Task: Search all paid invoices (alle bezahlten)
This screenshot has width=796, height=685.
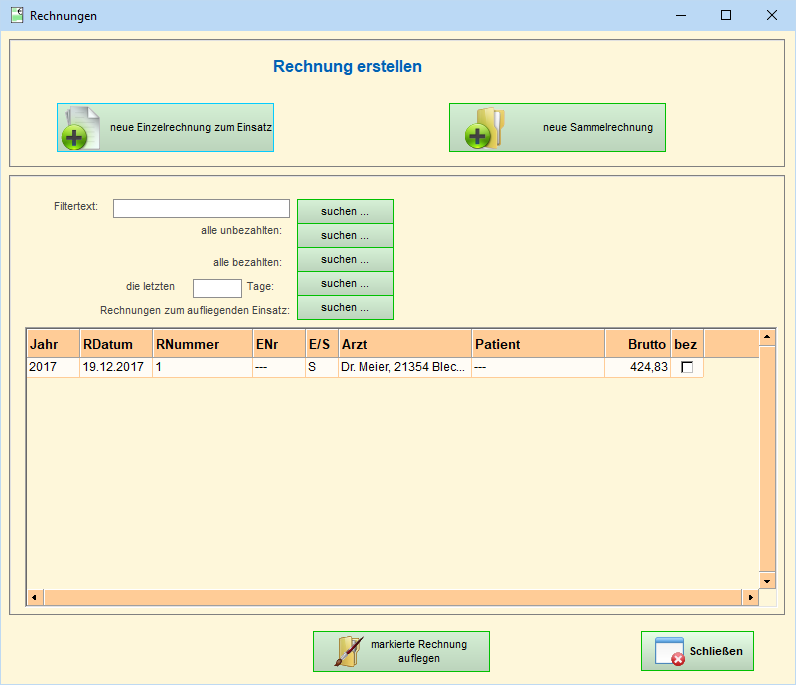Action: (x=345, y=260)
